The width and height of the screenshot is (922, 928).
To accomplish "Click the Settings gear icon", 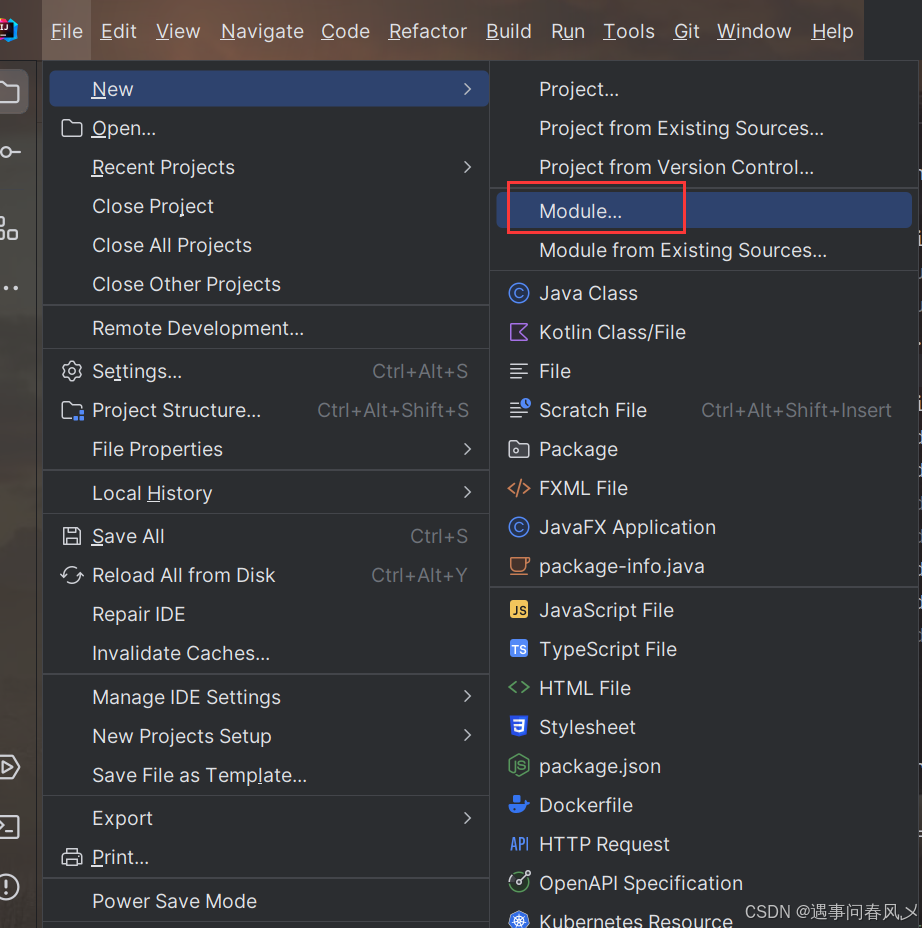I will click(72, 372).
